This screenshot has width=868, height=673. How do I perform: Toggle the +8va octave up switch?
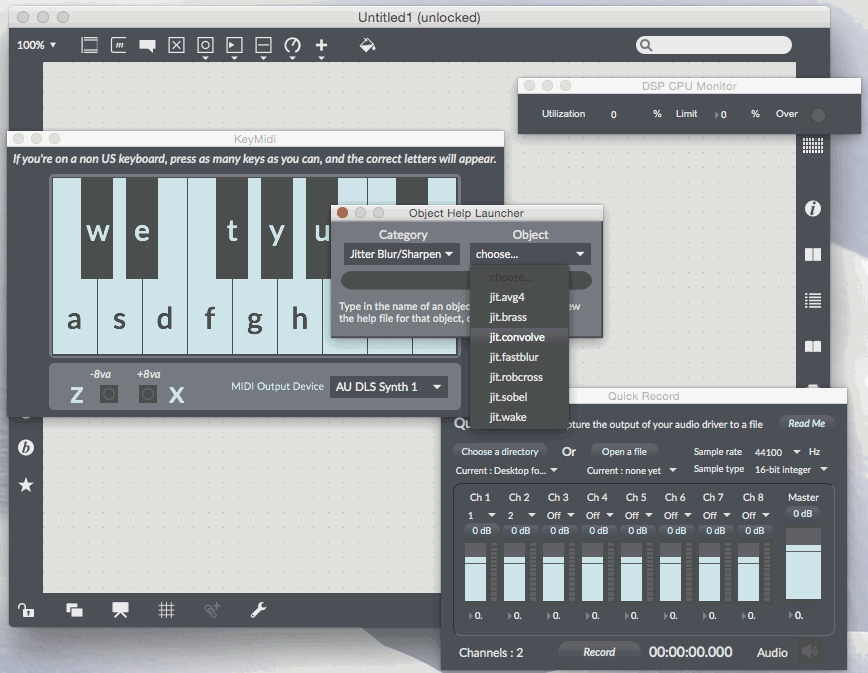point(148,394)
